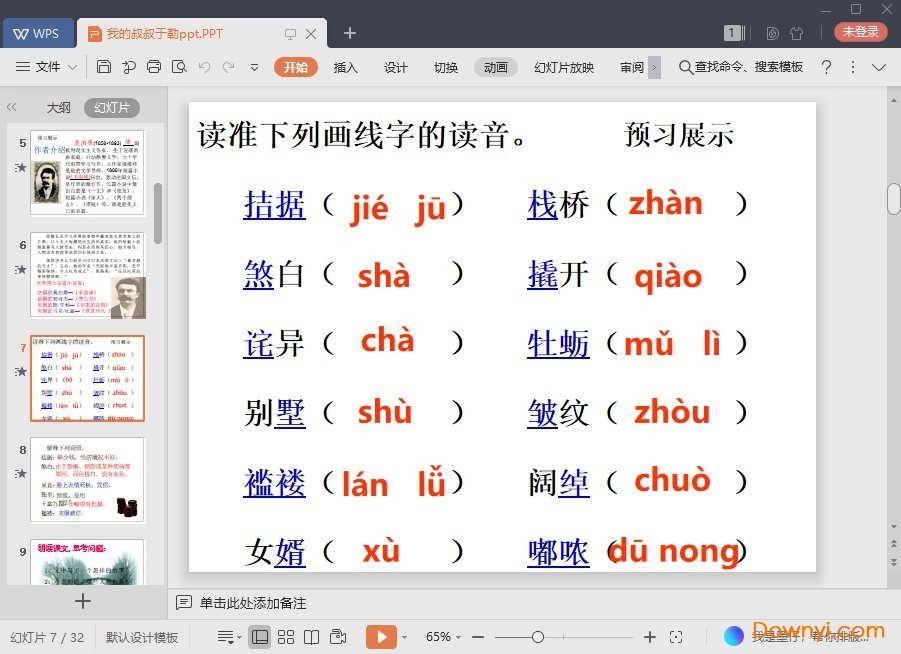The image size is (901, 654).
Task: Start slideshow with orange play button
Action: tap(381, 637)
